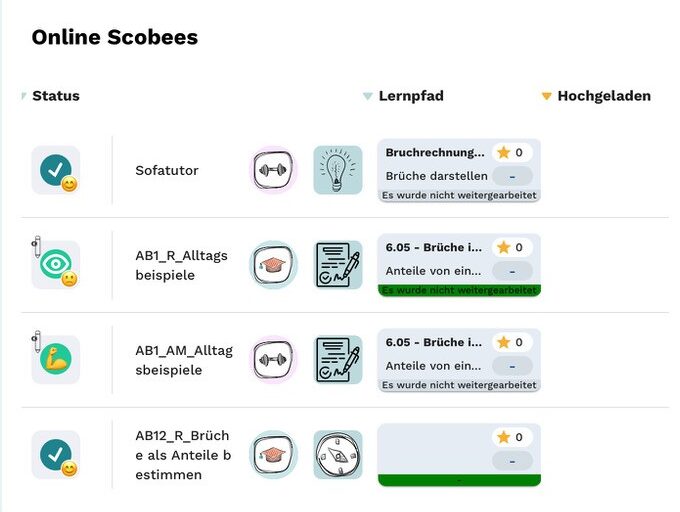Select the Bruchrechnung Lernpfad card title
Image resolution: width=680 pixels, height=512 pixels.
pyautogui.click(x=435, y=153)
